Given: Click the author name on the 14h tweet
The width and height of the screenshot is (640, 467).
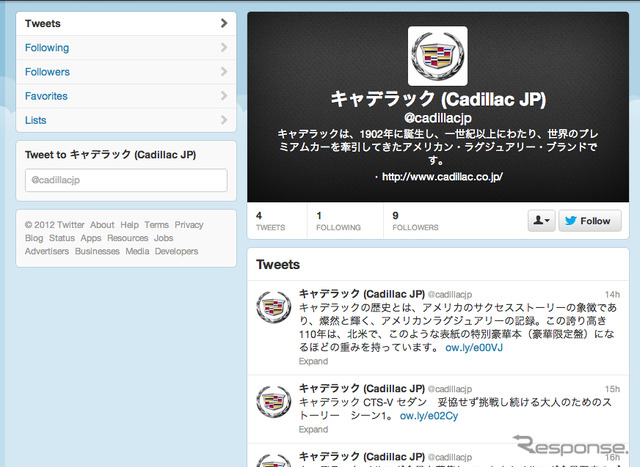Looking at the screenshot, I should [362, 294].
